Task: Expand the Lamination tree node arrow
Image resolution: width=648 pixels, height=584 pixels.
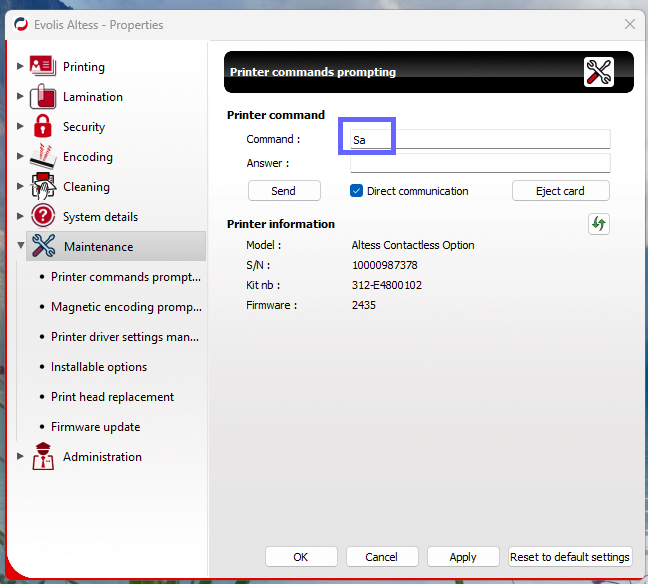Action: pos(19,96)
